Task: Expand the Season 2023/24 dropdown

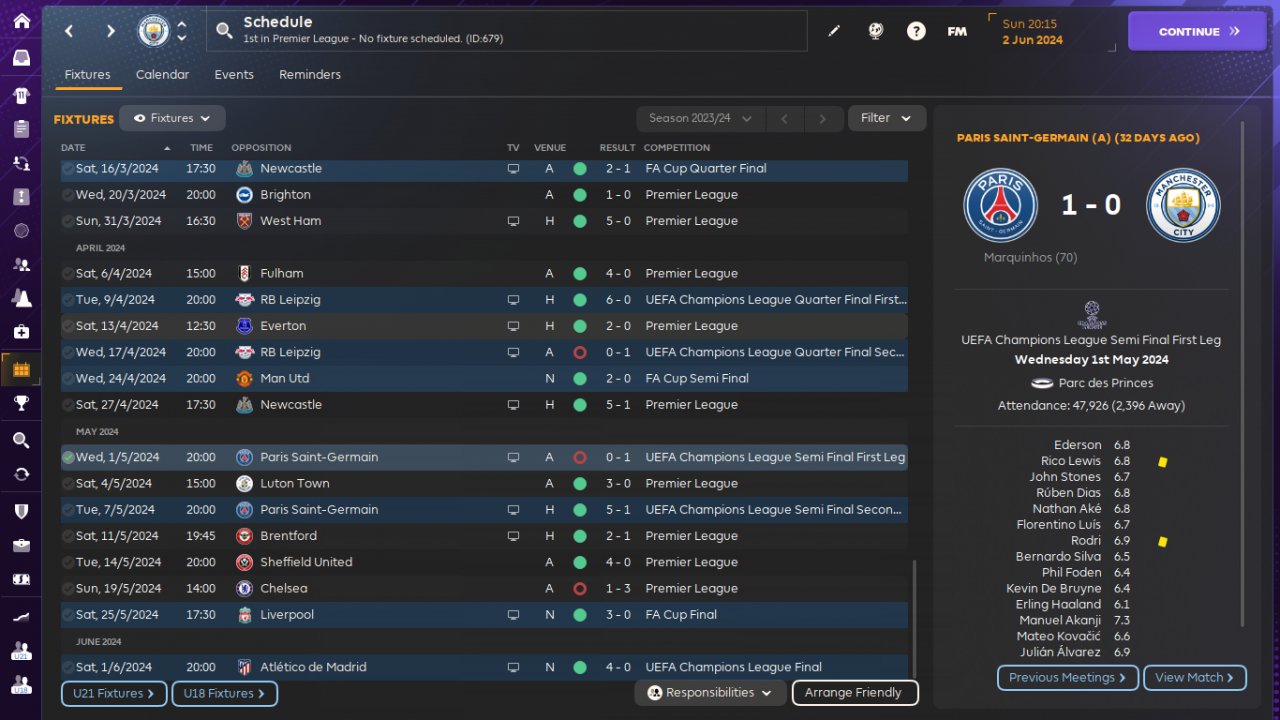Action: [701, 118]
